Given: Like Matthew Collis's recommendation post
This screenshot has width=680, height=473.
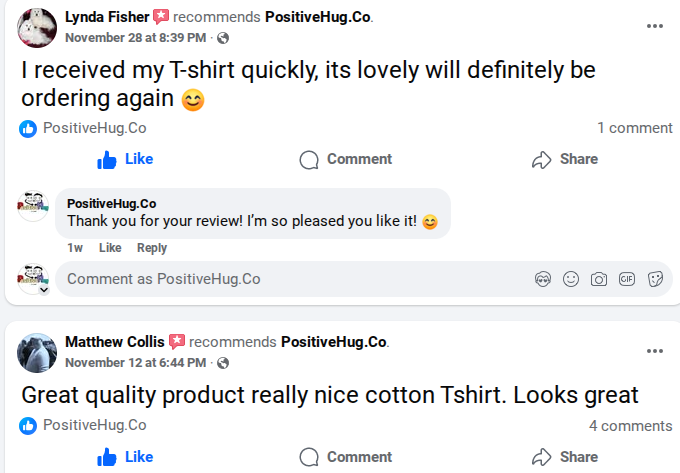Looking at the screenshot, I should tap(125, 457).
